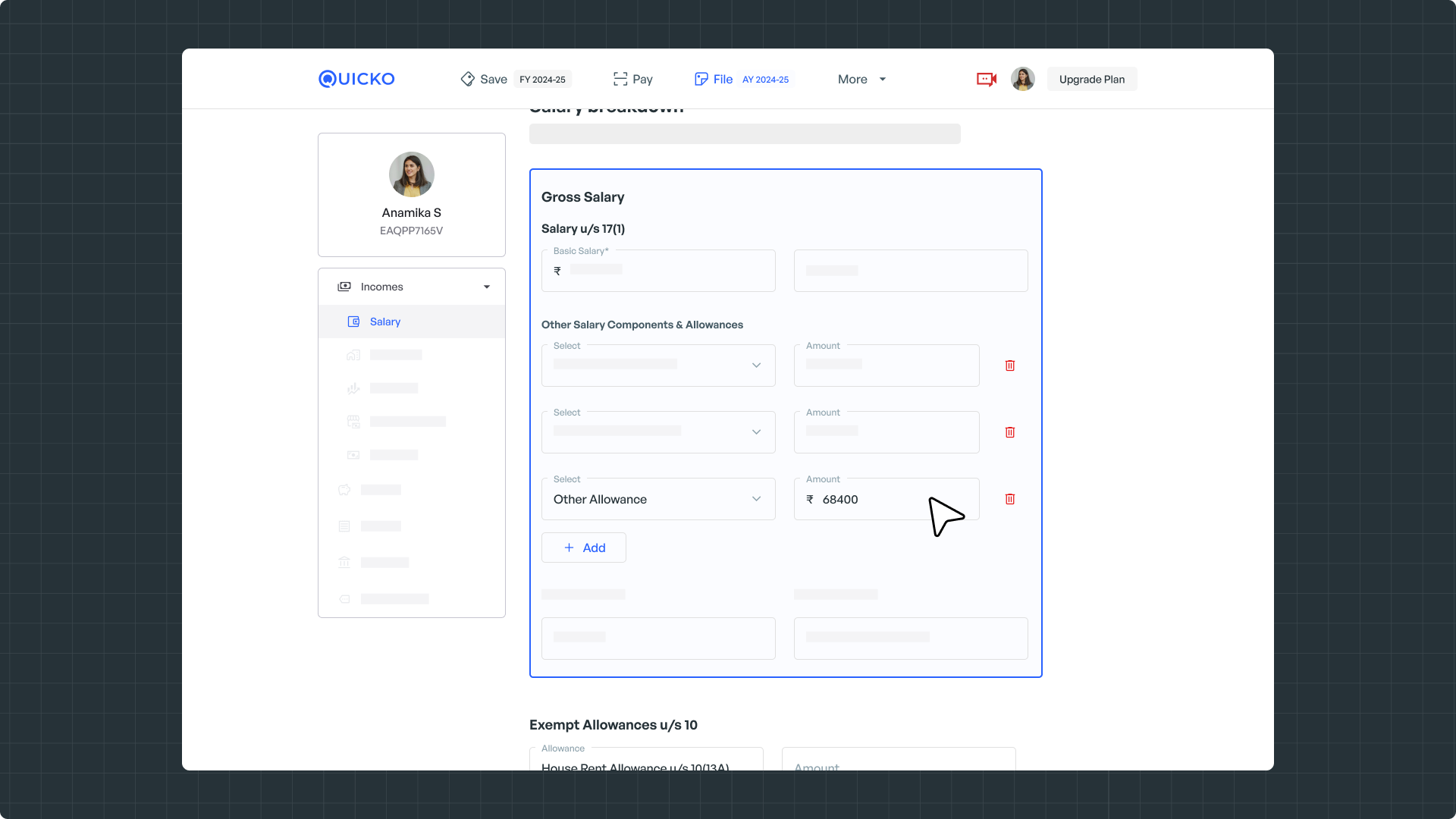This screenshot has height=819, width=1456.
Task: Open the Other Allowance dropdown
Action: [x=658, y=499]
